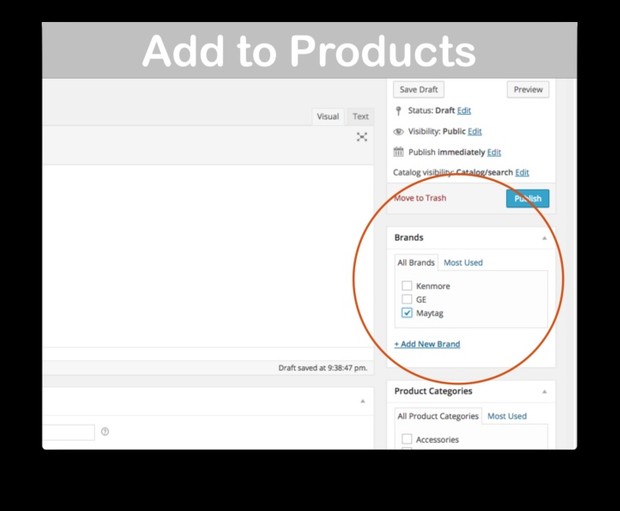Click the input field beside the help icon
Screen dimensions: 620x511
coord(68,432)
